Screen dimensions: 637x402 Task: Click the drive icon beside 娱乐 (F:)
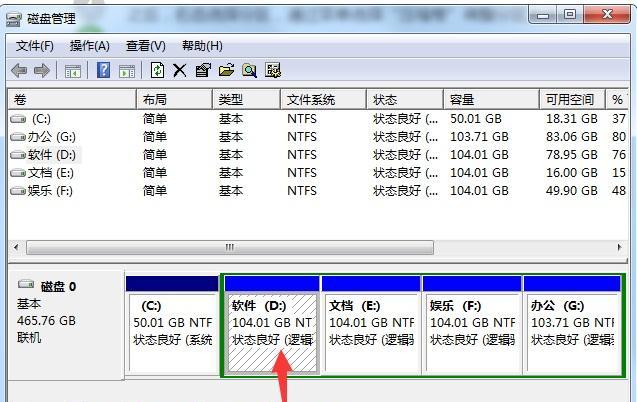click(x=18, y=190)
